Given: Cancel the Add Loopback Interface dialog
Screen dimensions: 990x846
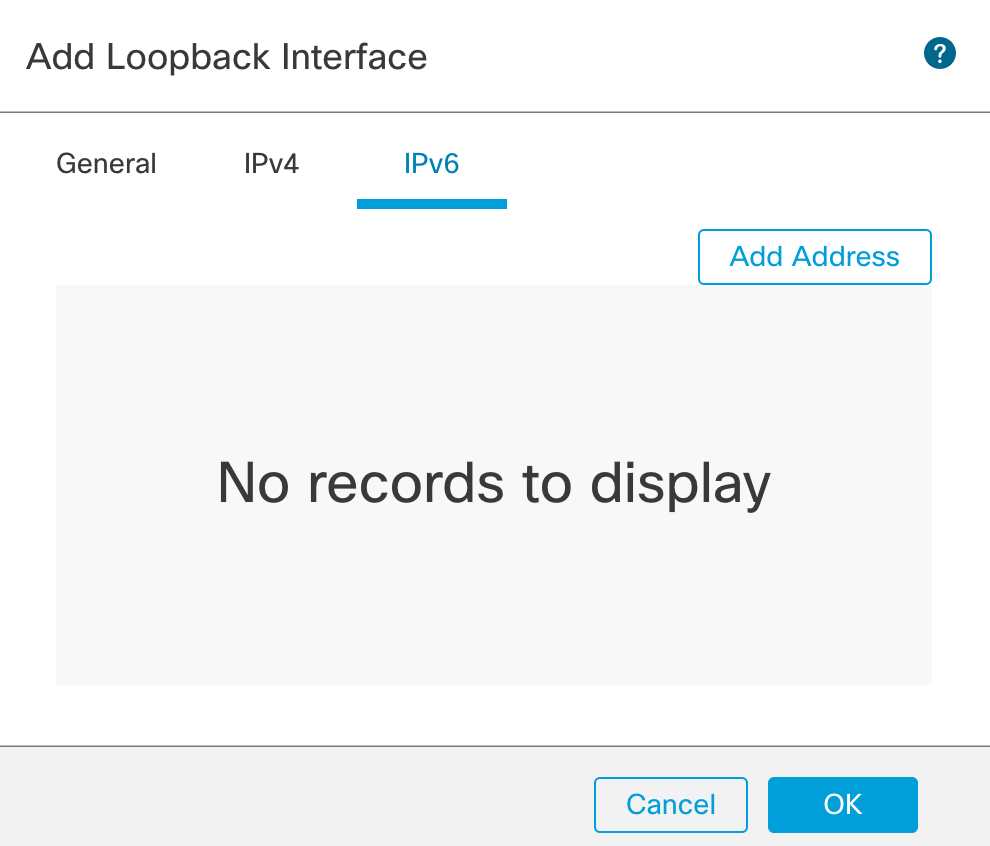Looking at the screenshot, I should click(x=670, y=804).
